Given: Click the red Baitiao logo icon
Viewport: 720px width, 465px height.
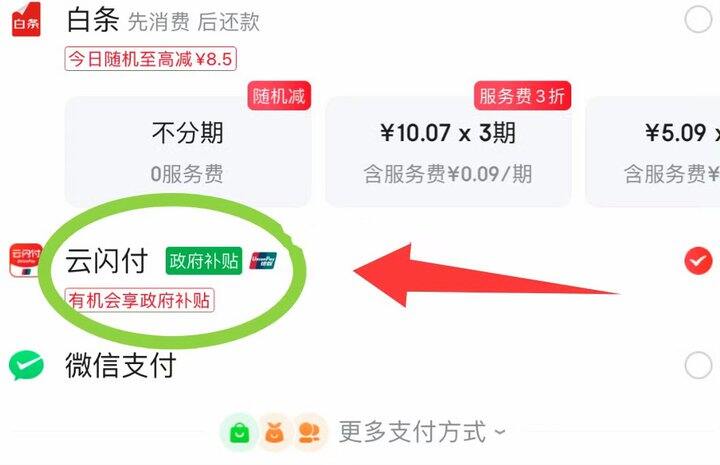Looking at the screenshot, I should pos(26,19).
